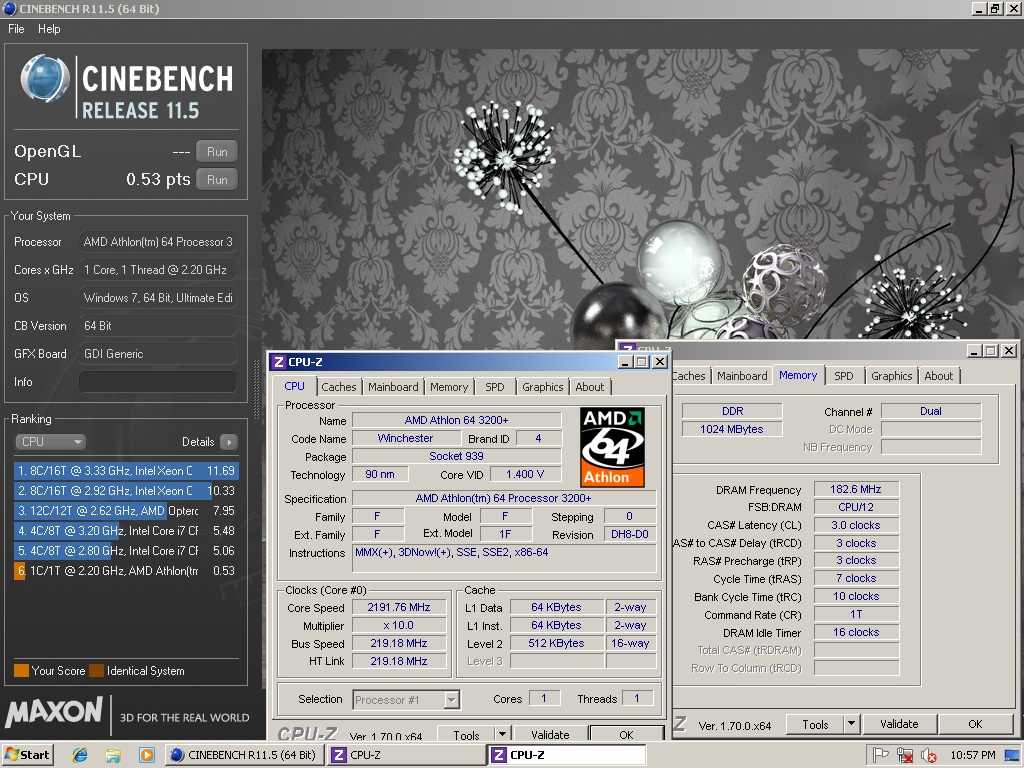The height and width of the screenshot is (768, 1024).
Task: Switch to first CPU-Z taskbar button
Action: pos(406,755)
